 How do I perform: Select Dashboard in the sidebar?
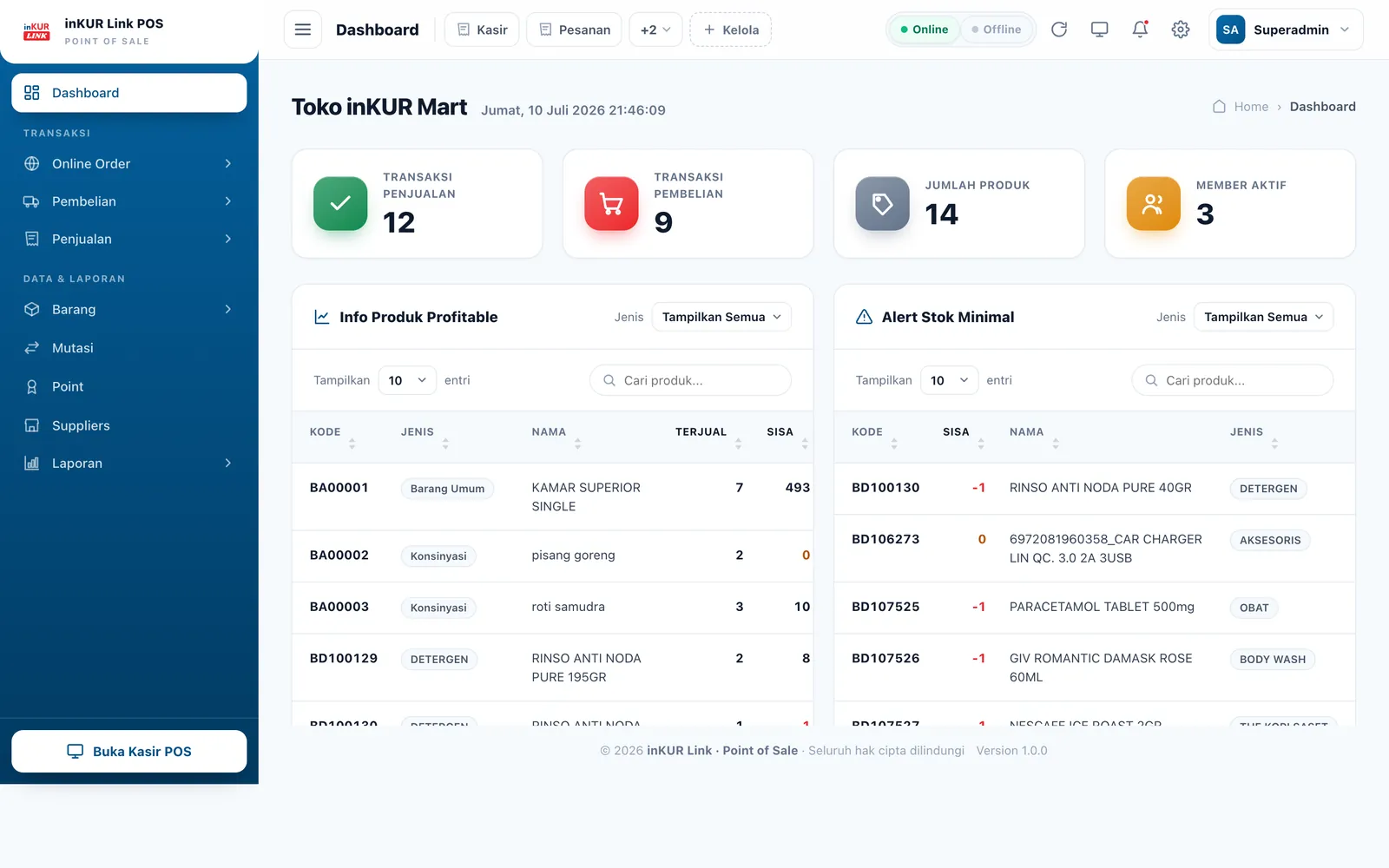128,93
